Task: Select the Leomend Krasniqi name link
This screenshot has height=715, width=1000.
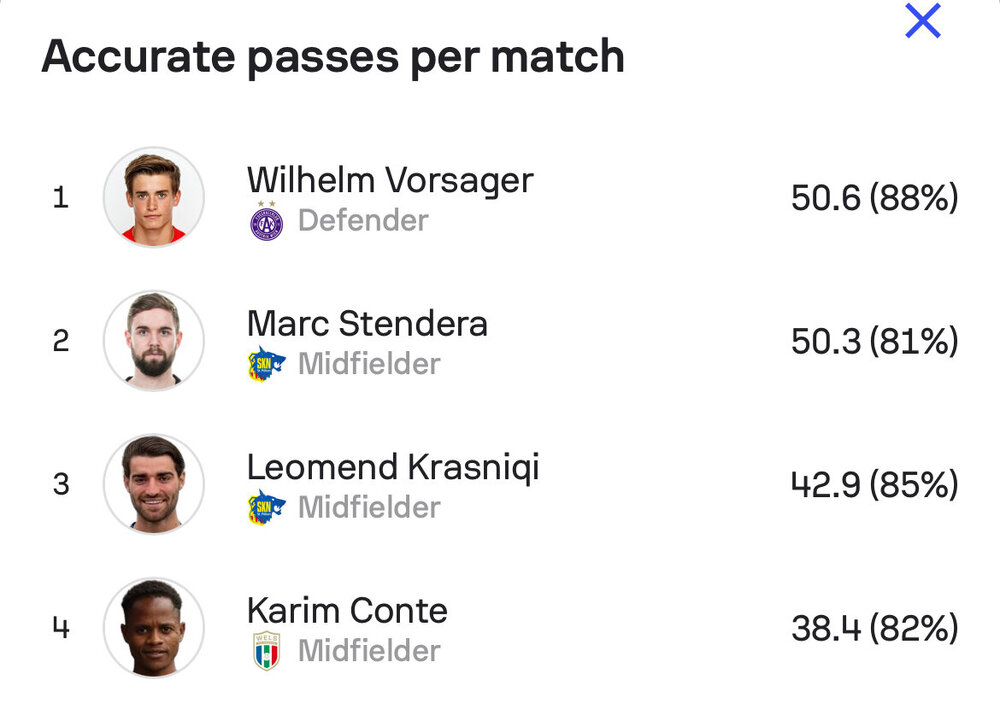Action: [393, 468]
